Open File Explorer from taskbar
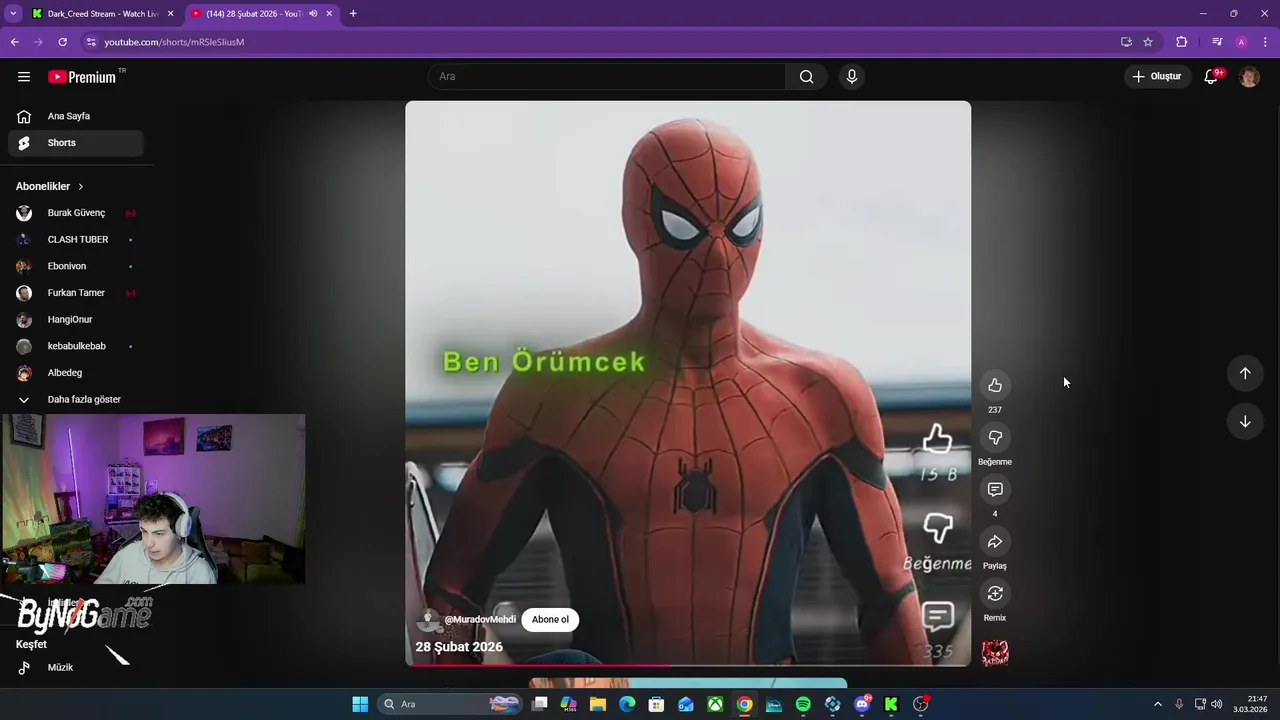This screenshot has height=720, width=1280. point(598,704)
